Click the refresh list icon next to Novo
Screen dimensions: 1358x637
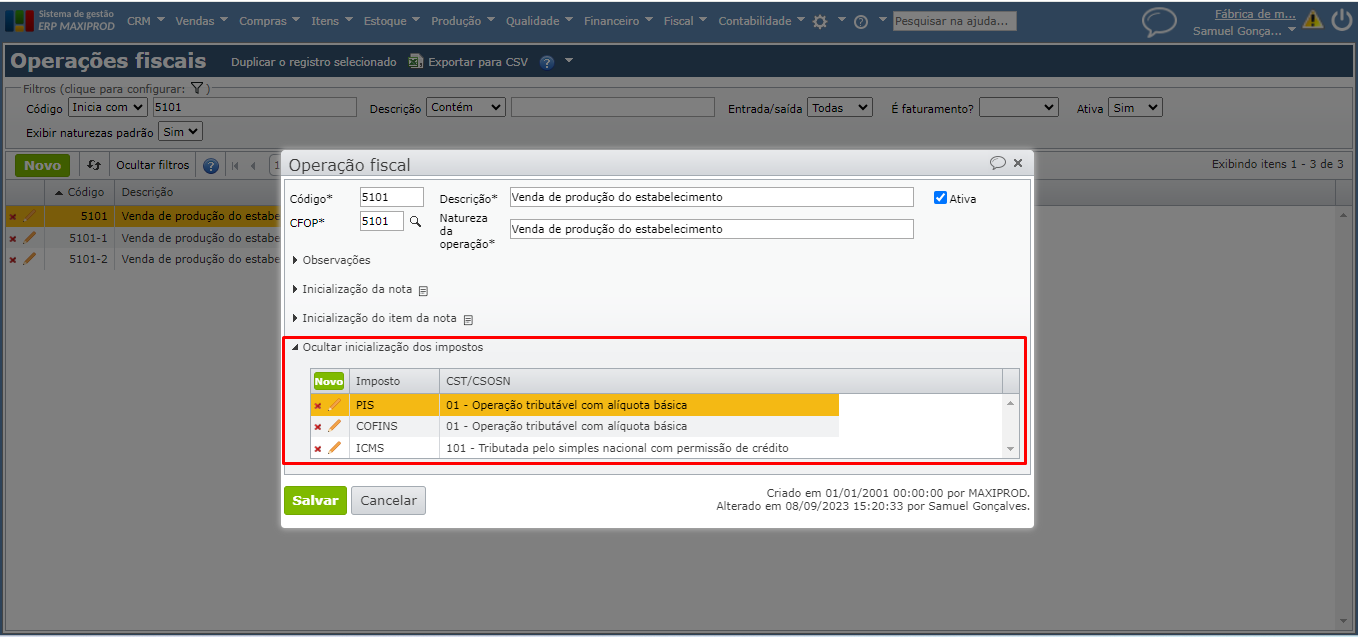(94, 165)
